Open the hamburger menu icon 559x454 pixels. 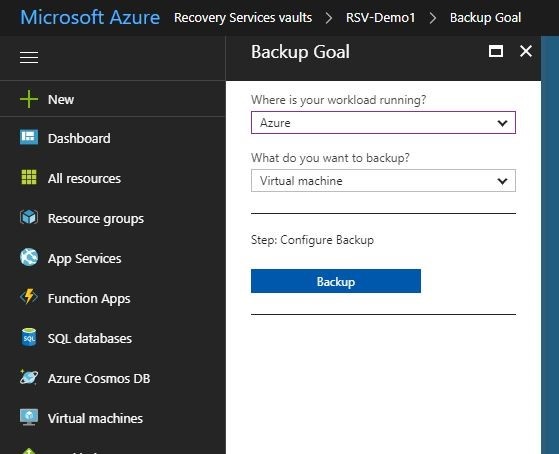pos(29,57)
